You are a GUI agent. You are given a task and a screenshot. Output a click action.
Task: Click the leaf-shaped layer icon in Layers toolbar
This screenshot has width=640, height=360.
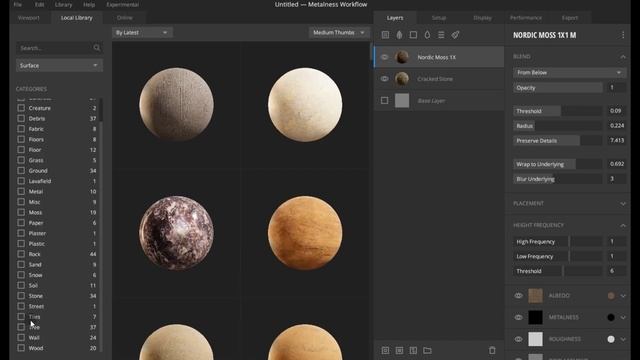click(x=399, y=35)
